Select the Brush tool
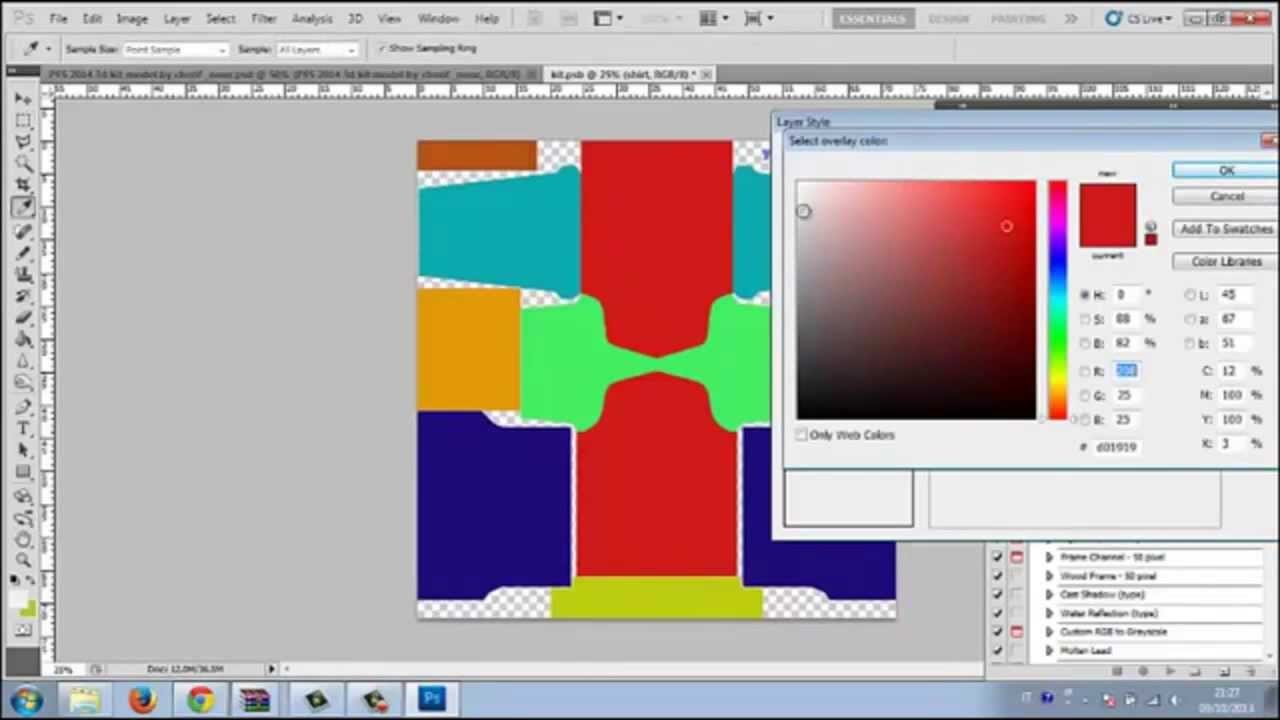The width and height of the screenshot is (1280, 720). point(23,252)
